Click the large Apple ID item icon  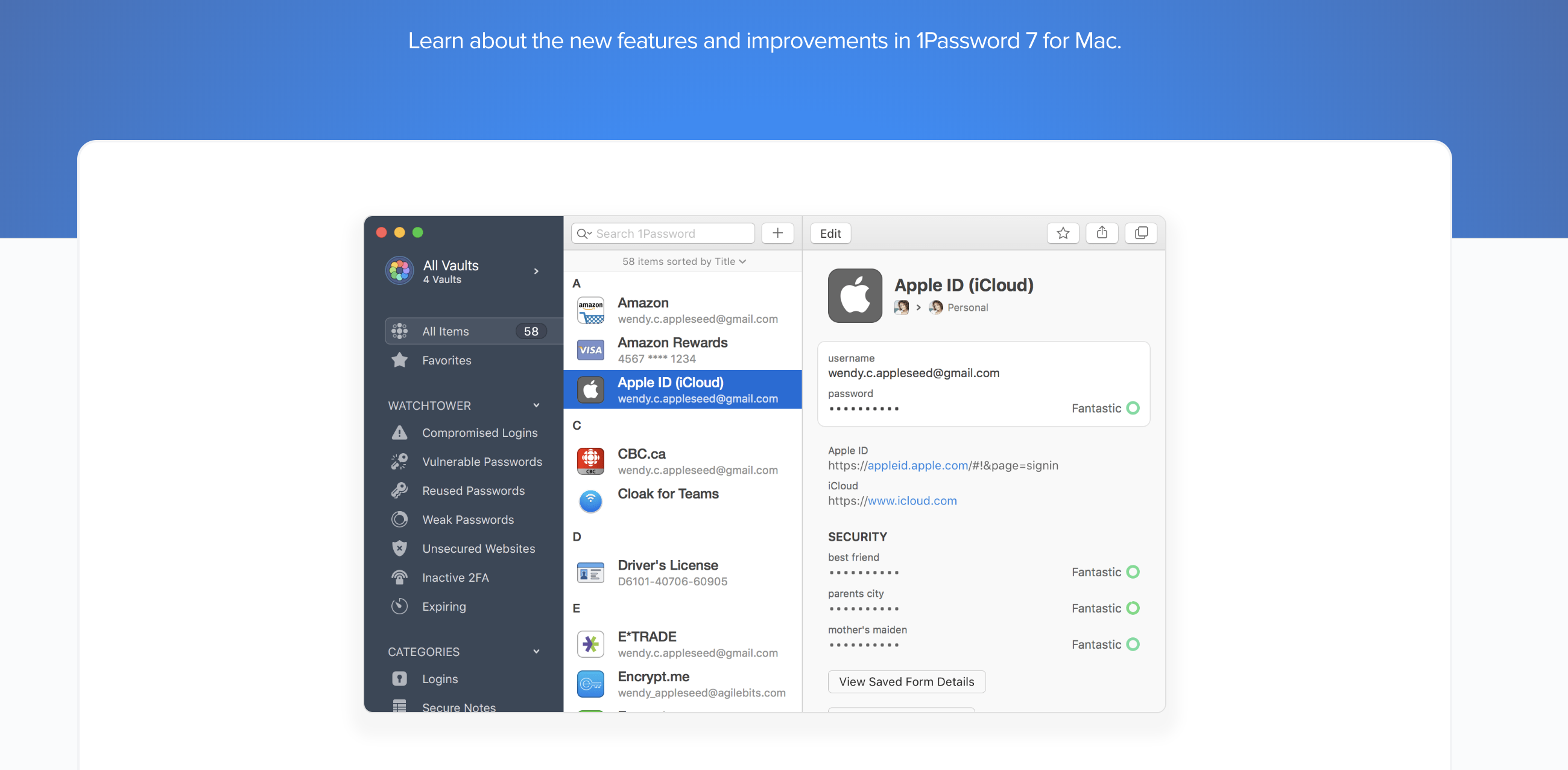point(855,296)
